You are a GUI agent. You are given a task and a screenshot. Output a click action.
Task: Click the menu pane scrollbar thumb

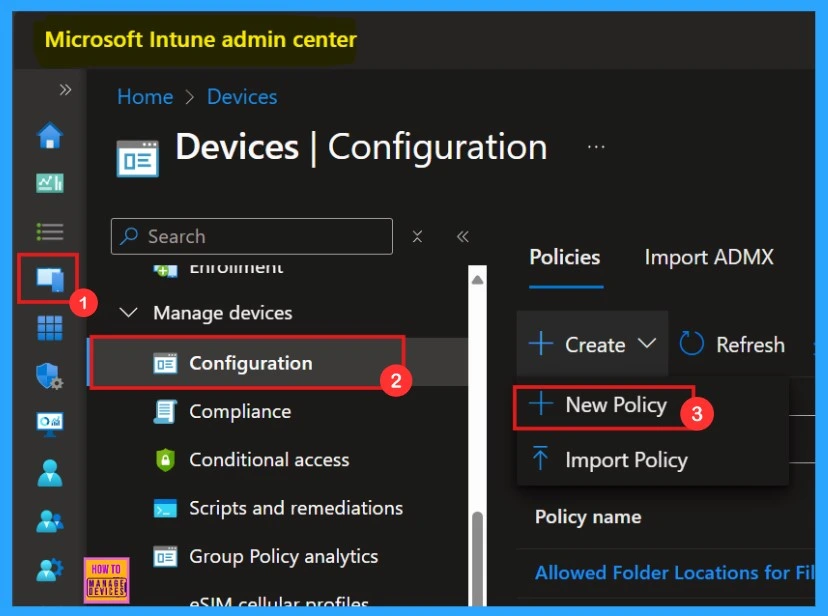tap(477, 557)
